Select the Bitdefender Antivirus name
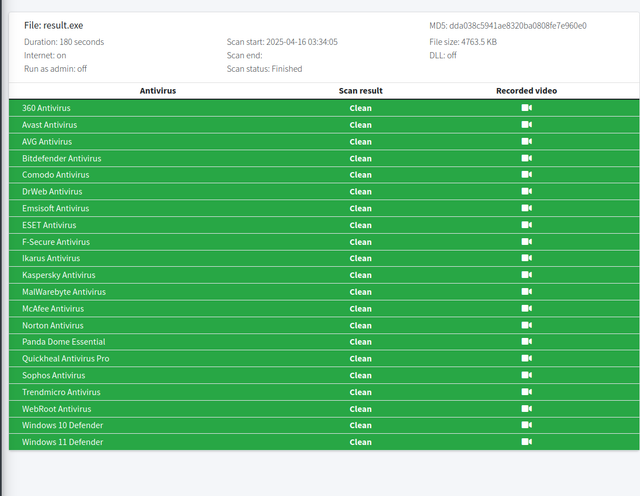640x496 pixels. [62, 158]
